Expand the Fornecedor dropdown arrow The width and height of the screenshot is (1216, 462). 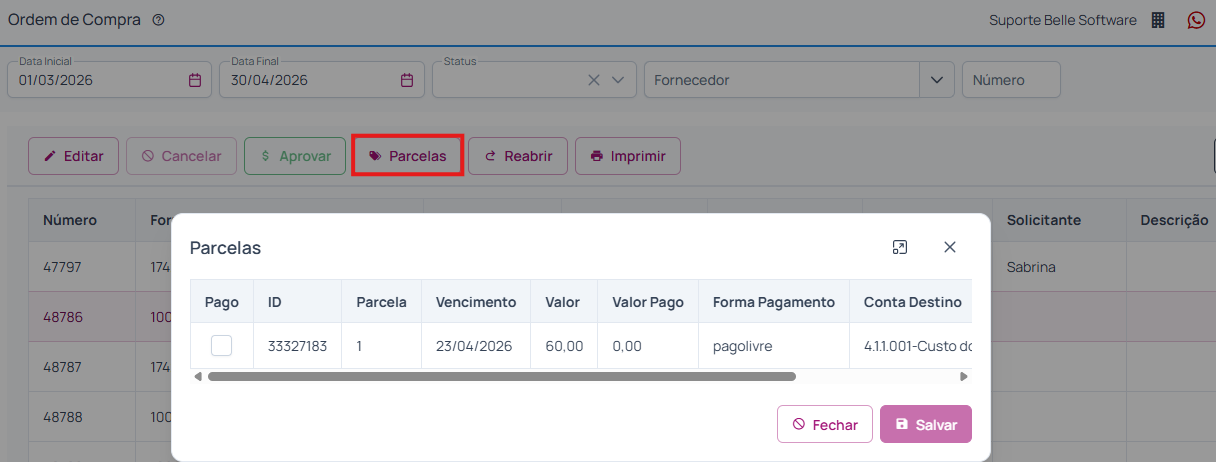pyautogui.click(x=936, y=80)
